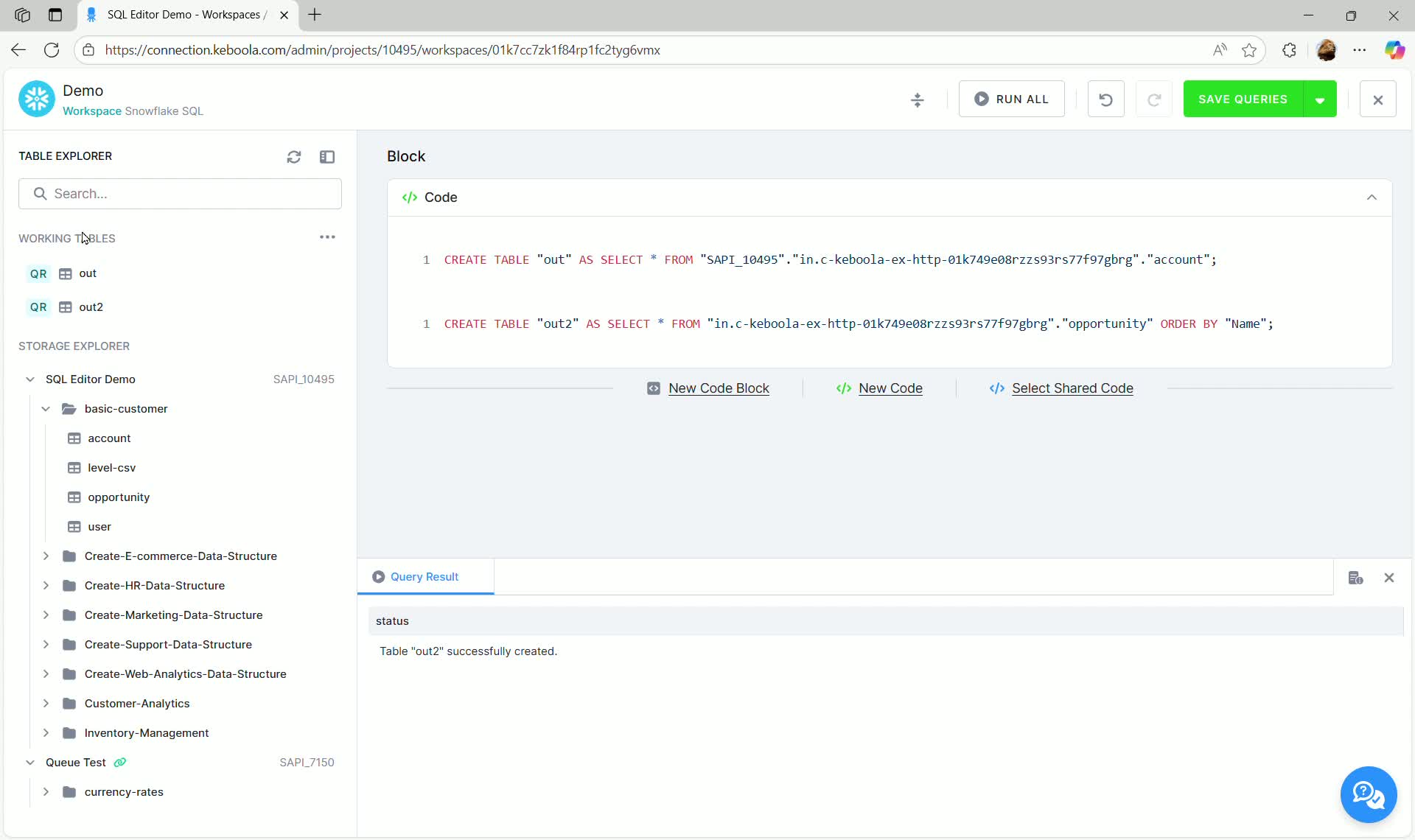Expand the Customer-Analytics folder
Viewport: 1415px width, 840px height.
[46, 704]
